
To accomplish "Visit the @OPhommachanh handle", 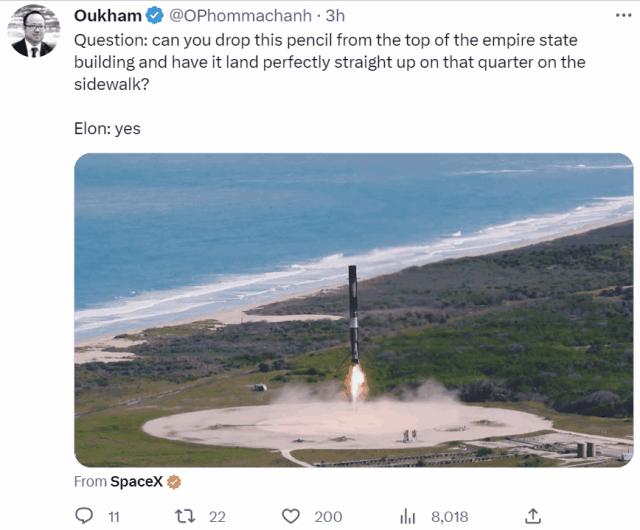I will point(240,16).
